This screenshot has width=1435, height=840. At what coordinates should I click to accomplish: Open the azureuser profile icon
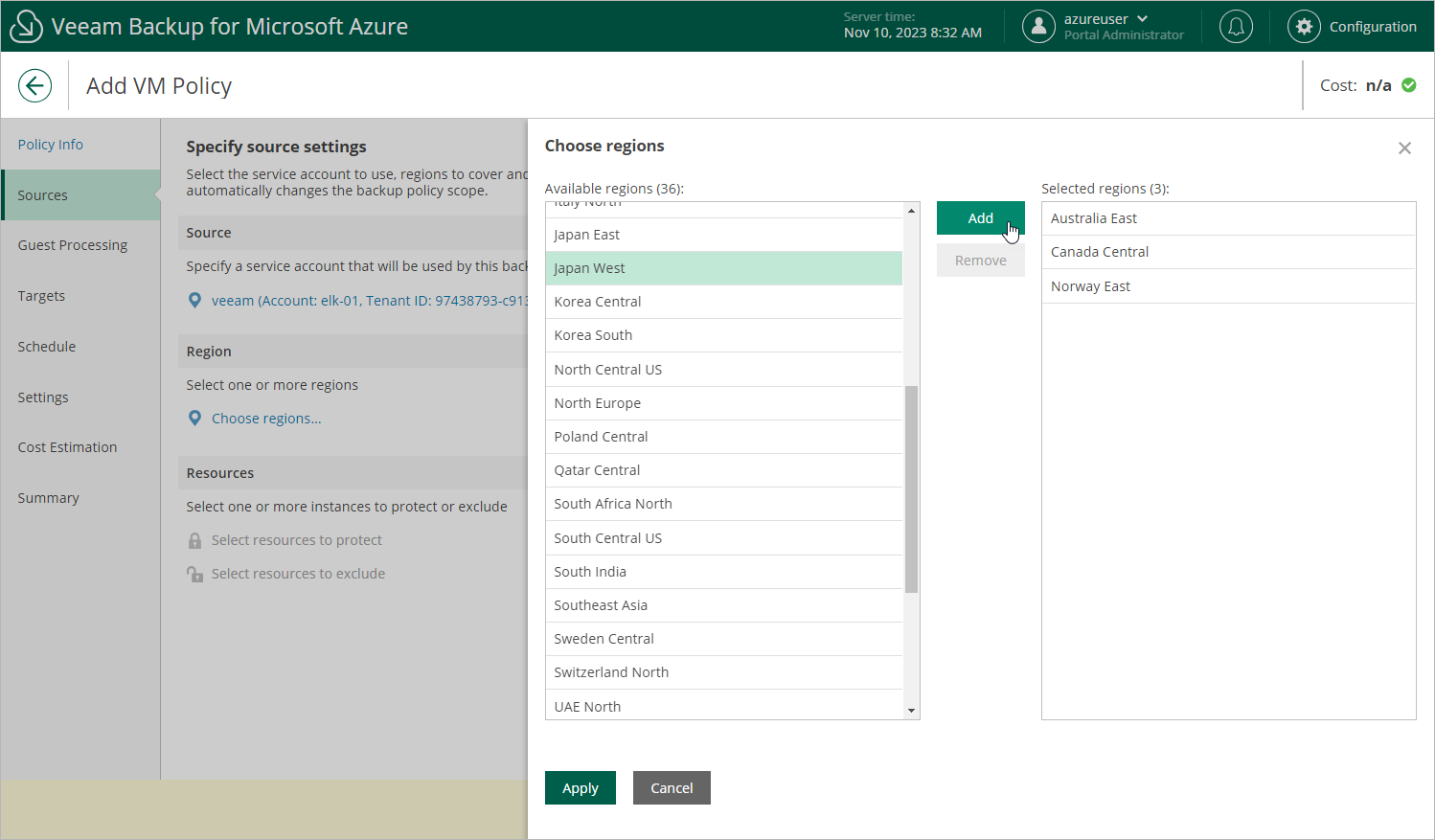pos(1038,26)
